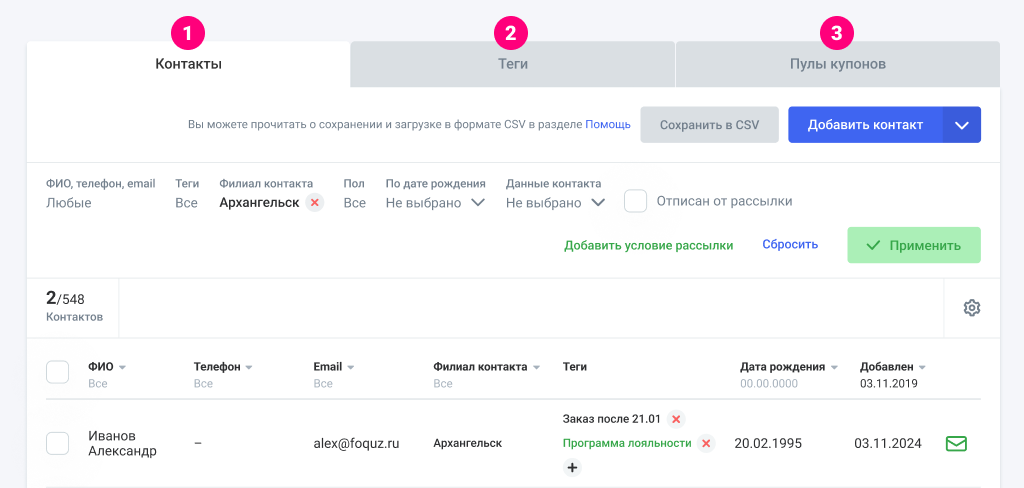Viewport: 1024px width, 488px height.
Task: Select all contacts header checkbox
Action: 58,372
